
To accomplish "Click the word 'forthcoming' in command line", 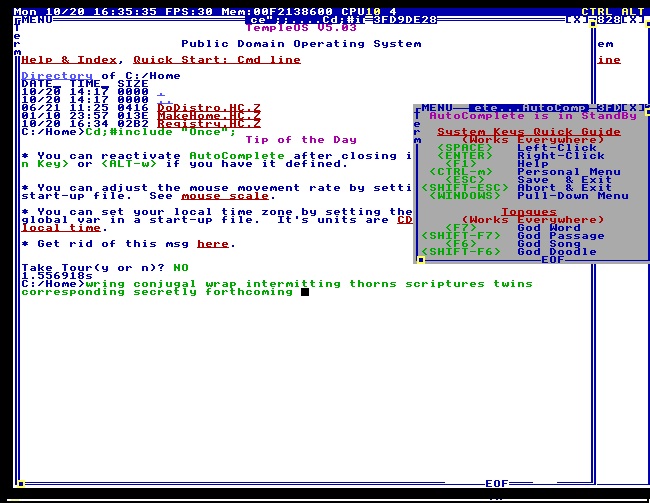I will tap(249, 292).
